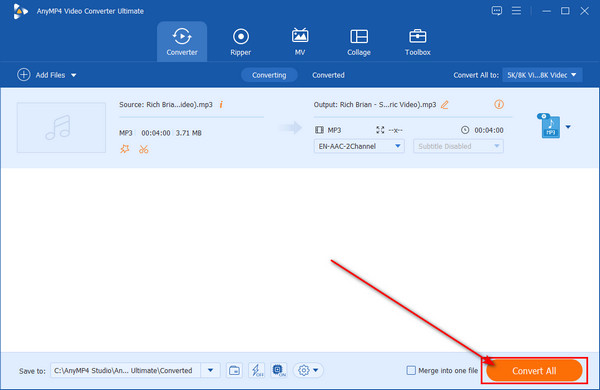Open the feedback chat icon in title bar
The image size is (600, 390).
497,11
